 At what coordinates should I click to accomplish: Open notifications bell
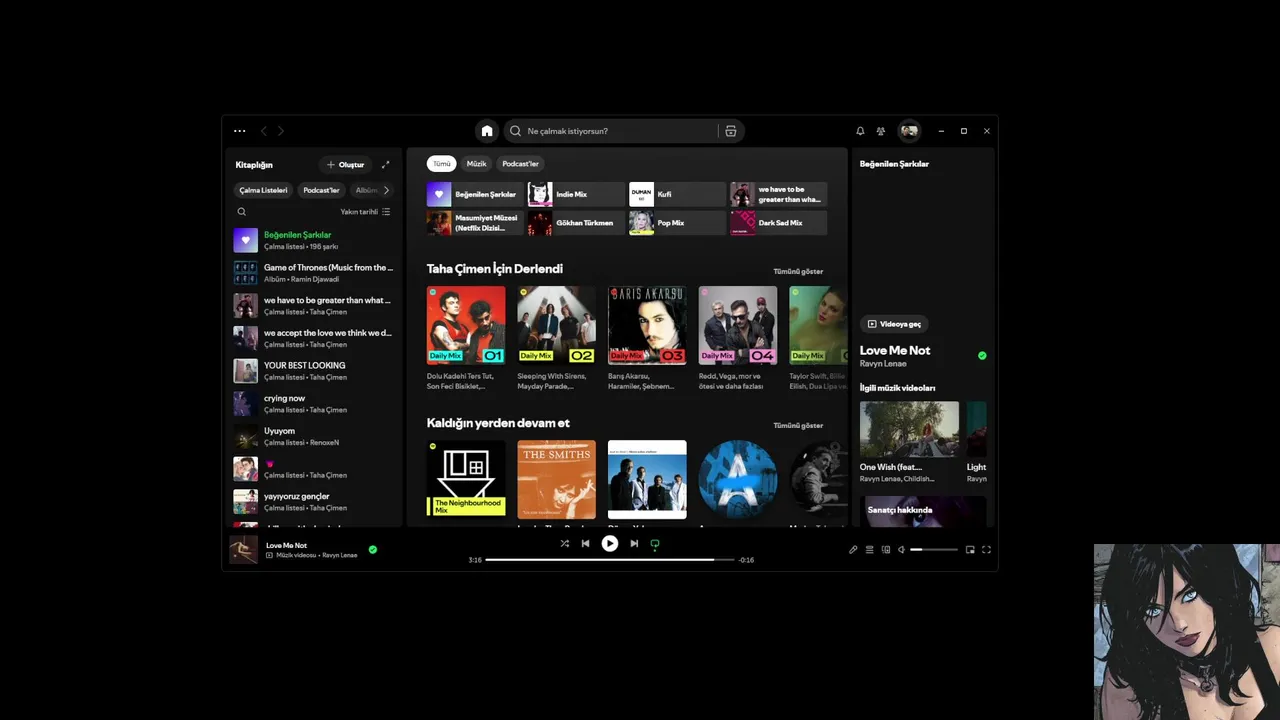pyautogui.click(x=860, y=131)
